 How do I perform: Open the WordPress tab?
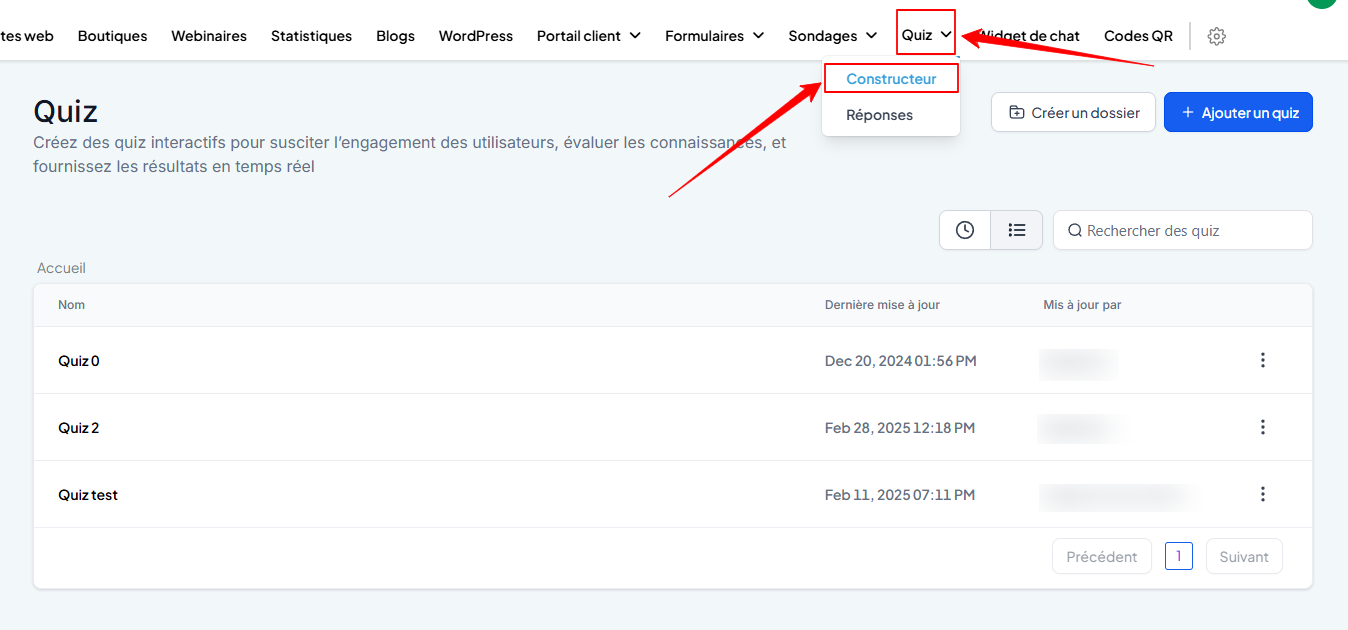[476, 36]
